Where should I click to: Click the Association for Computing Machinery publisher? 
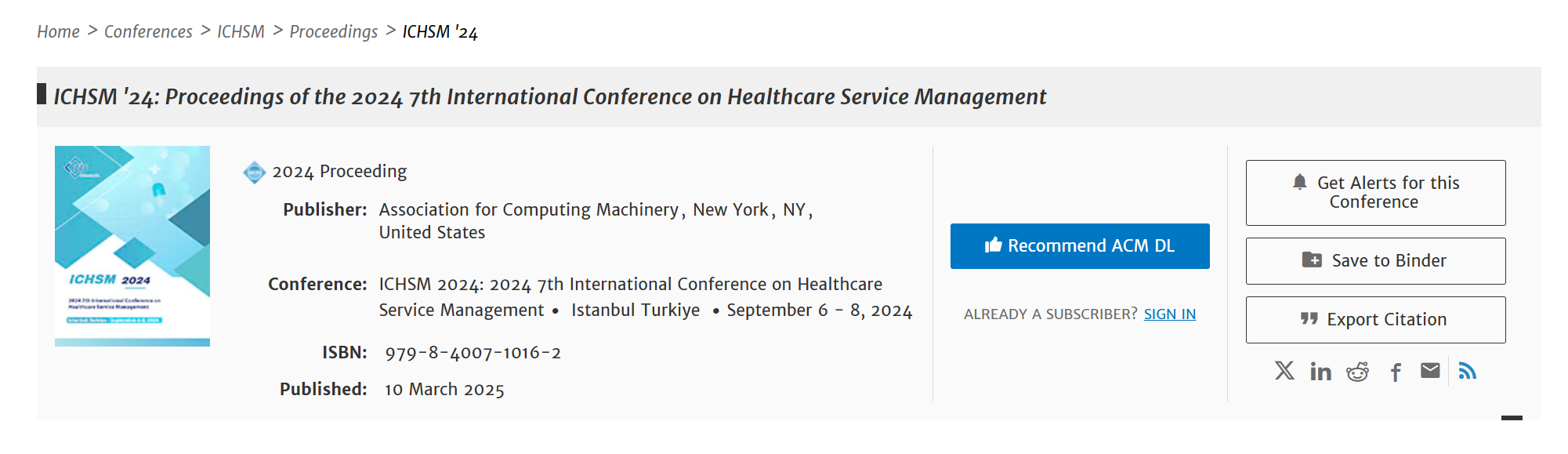tap(528, 210)
